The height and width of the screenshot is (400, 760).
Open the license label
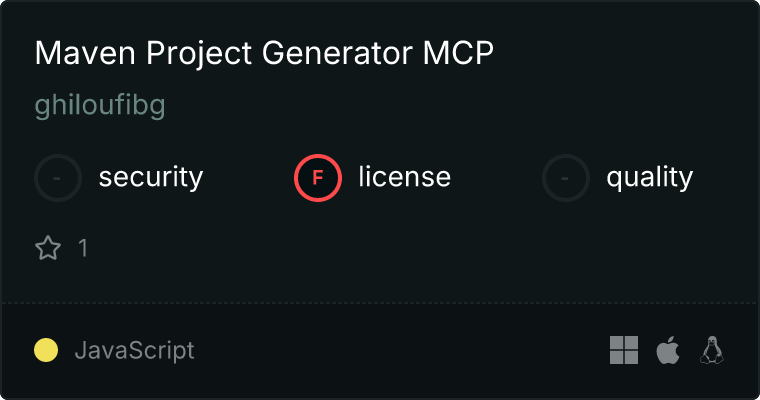pos(404,178)
